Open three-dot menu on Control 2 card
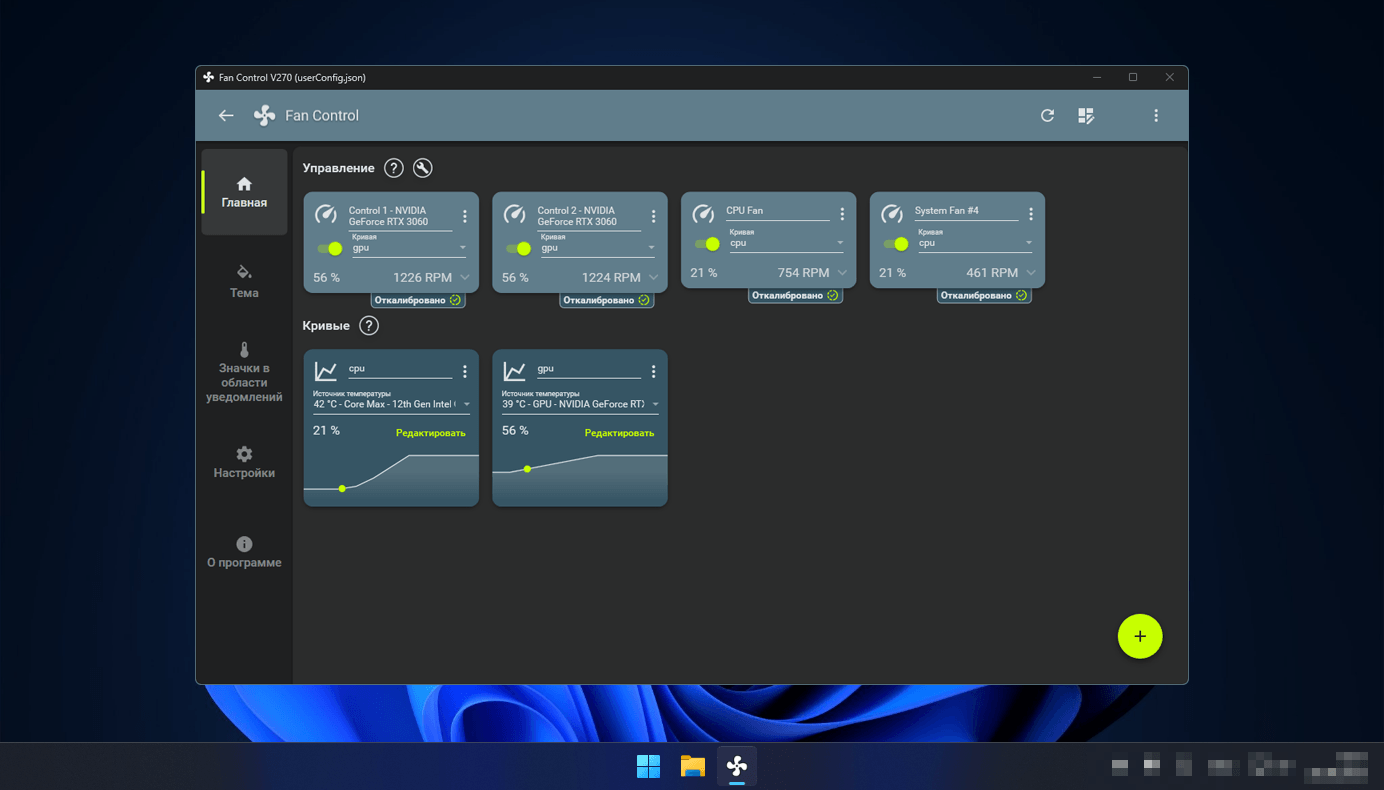Screen dimensions: 1384x790 (x=654, y=216)
